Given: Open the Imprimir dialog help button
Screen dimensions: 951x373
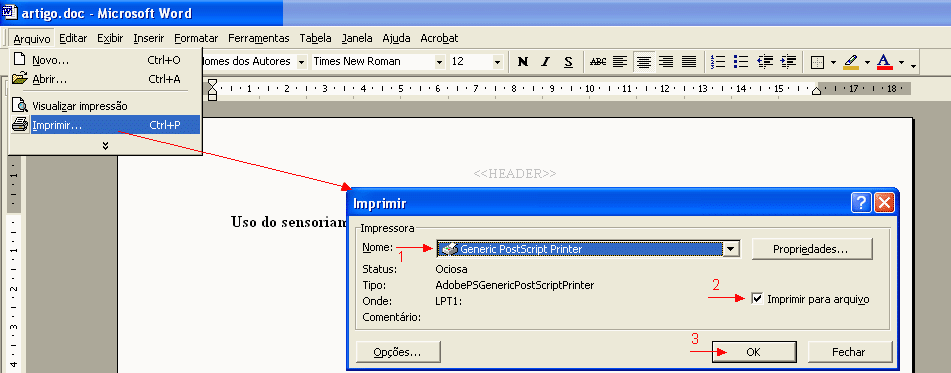Looking at the screenshot, I should click(861, 203).
